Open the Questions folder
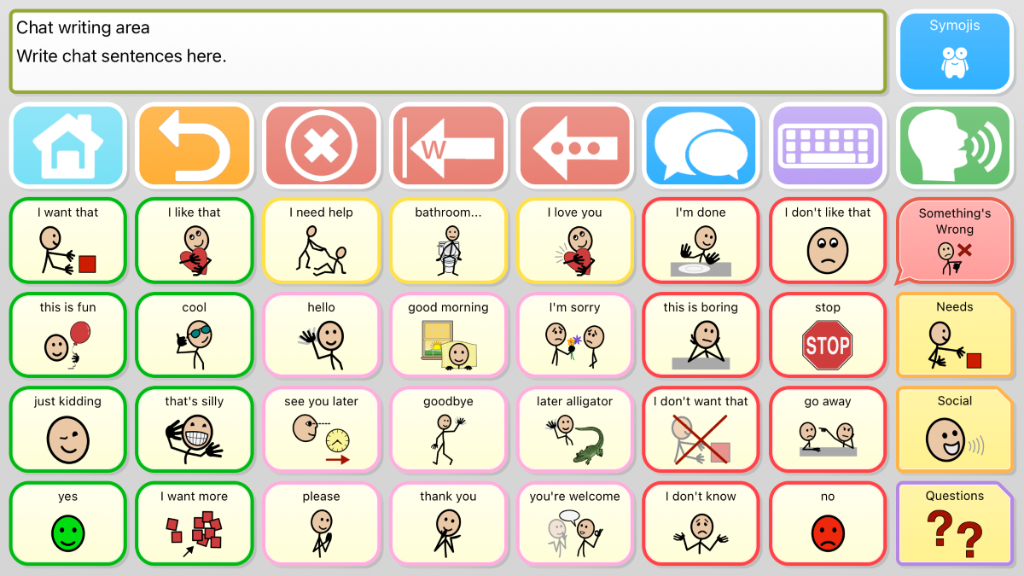Viewport: 1024px width, 576px height. [x=955, y=524]
